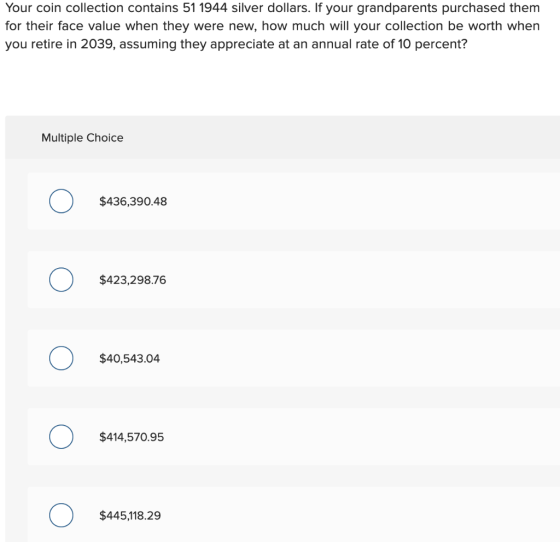
Task: Click the $436,390.48 answer text
Action: (x=133, y=201)
